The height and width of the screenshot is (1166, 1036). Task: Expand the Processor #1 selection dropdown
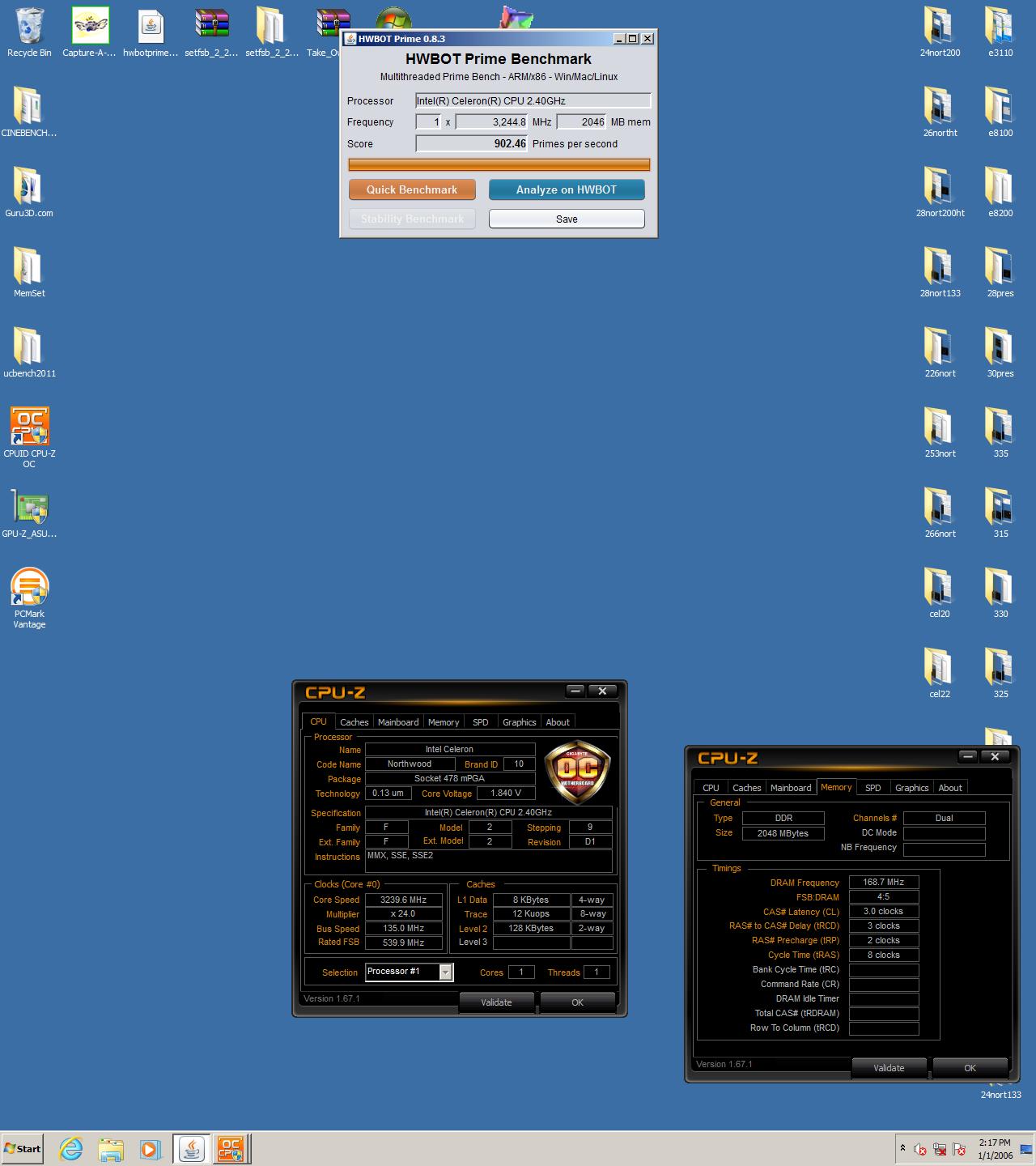click(446, 972)
